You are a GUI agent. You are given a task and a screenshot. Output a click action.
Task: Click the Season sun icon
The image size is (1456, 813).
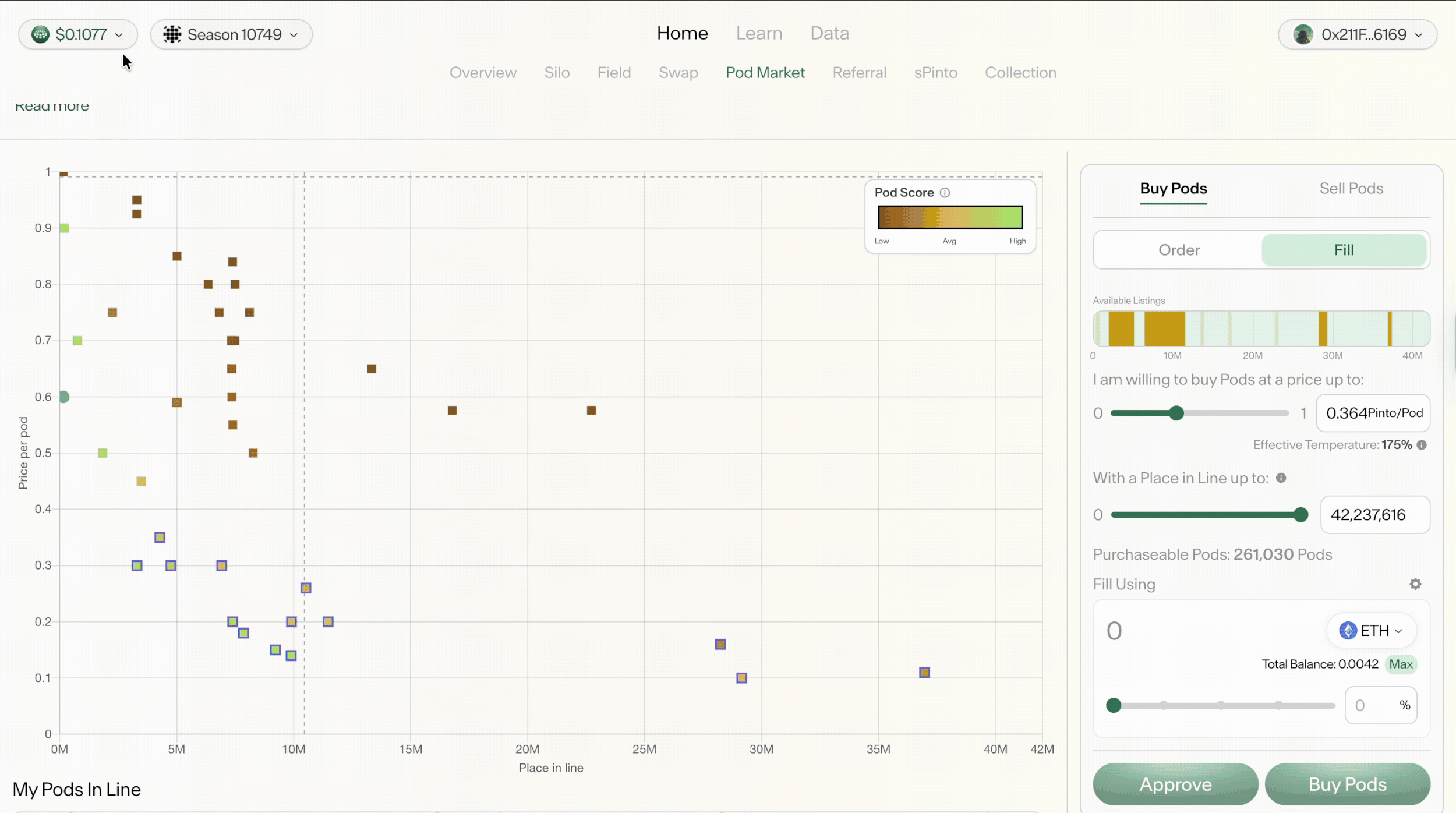172,34
